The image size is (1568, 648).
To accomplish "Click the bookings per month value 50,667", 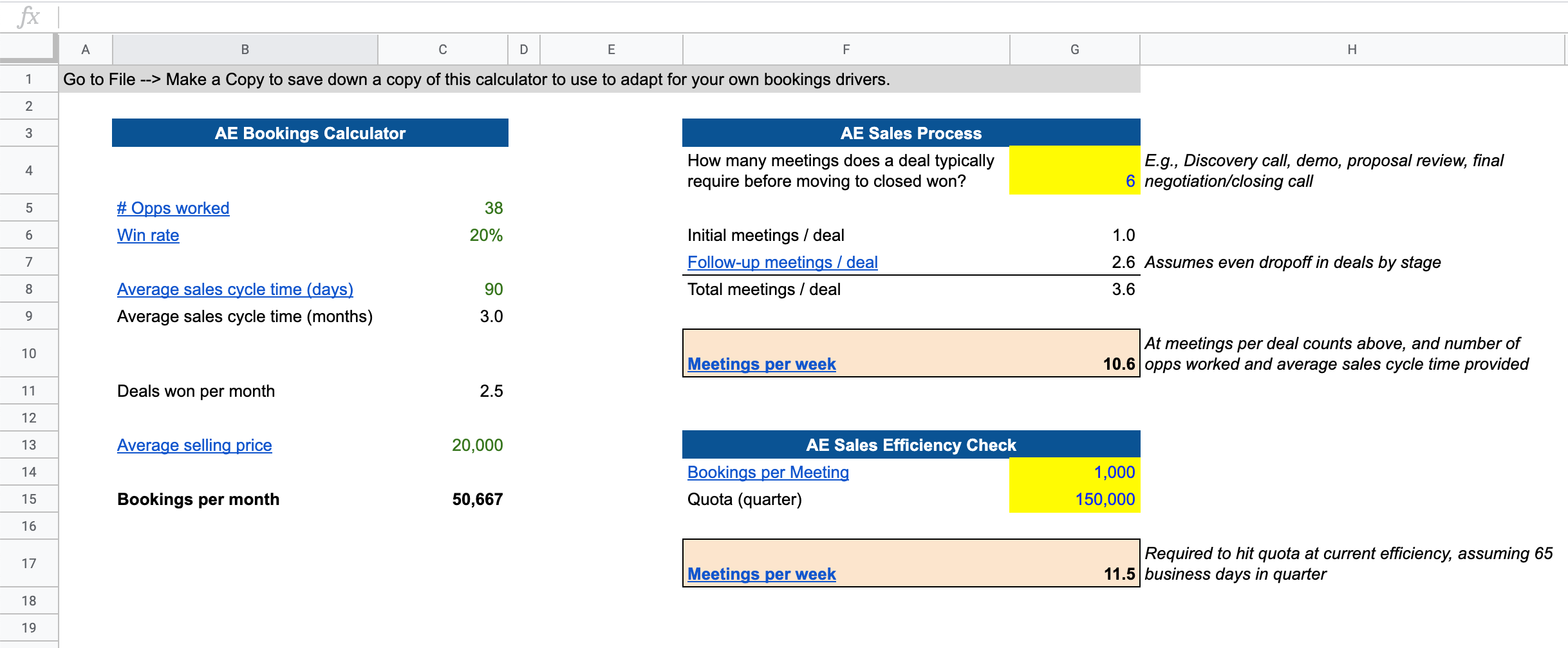I will [x=478, y=499].
